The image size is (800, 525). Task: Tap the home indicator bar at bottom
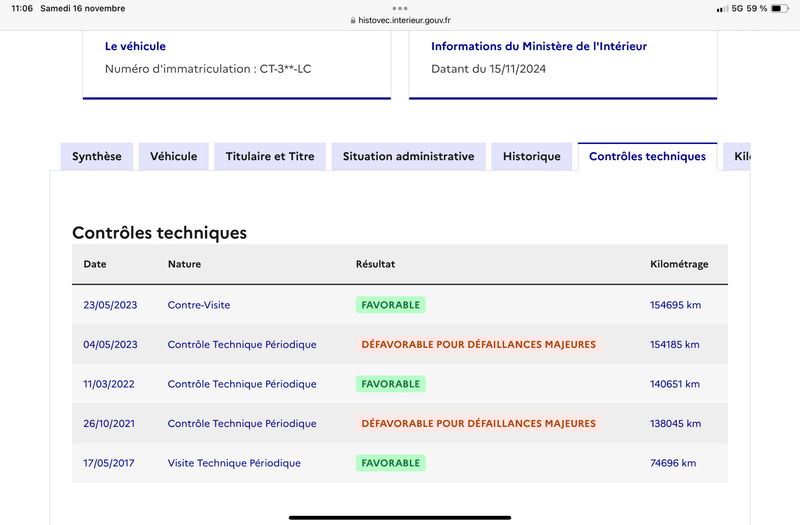click(x=400, y=518)
